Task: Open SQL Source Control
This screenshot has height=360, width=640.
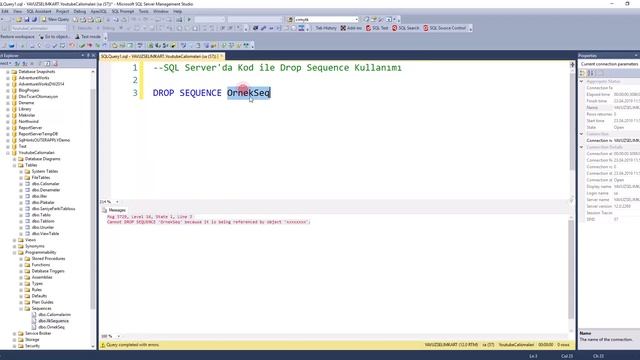Action: pyautogui.click(x=444, y=28)
